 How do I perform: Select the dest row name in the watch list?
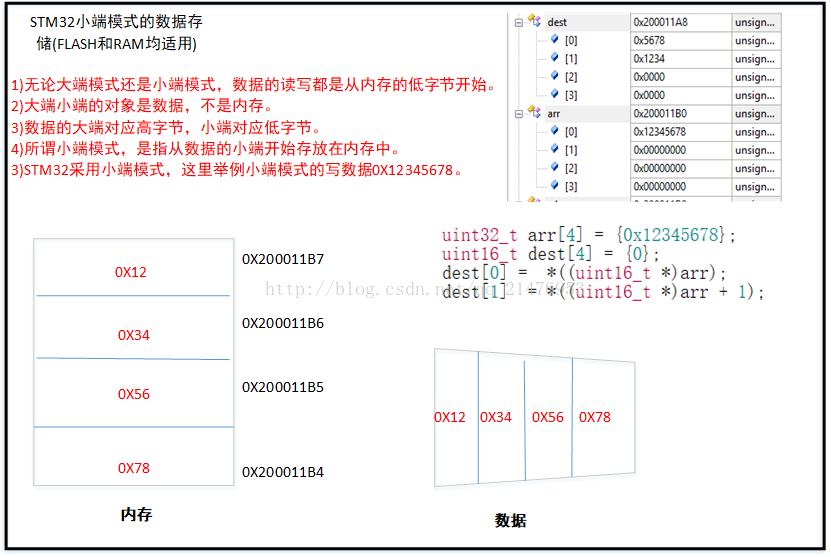[557, 22]
